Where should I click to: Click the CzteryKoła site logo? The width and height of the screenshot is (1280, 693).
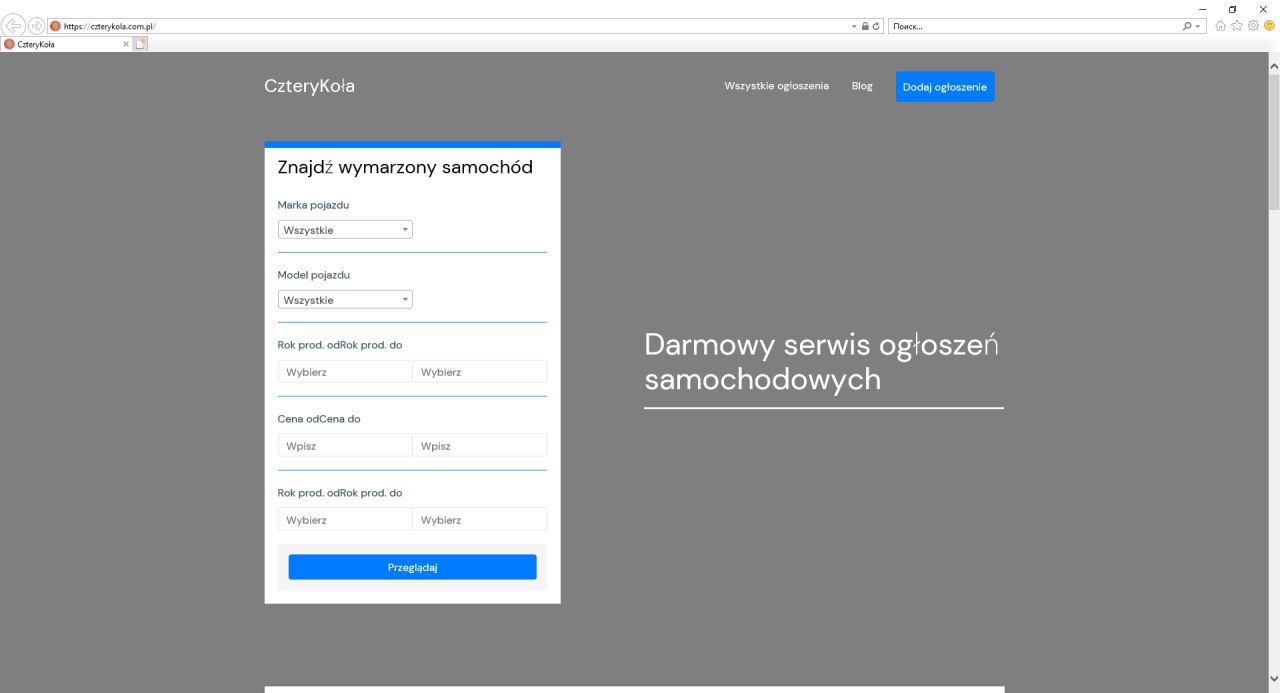[309, 86]
